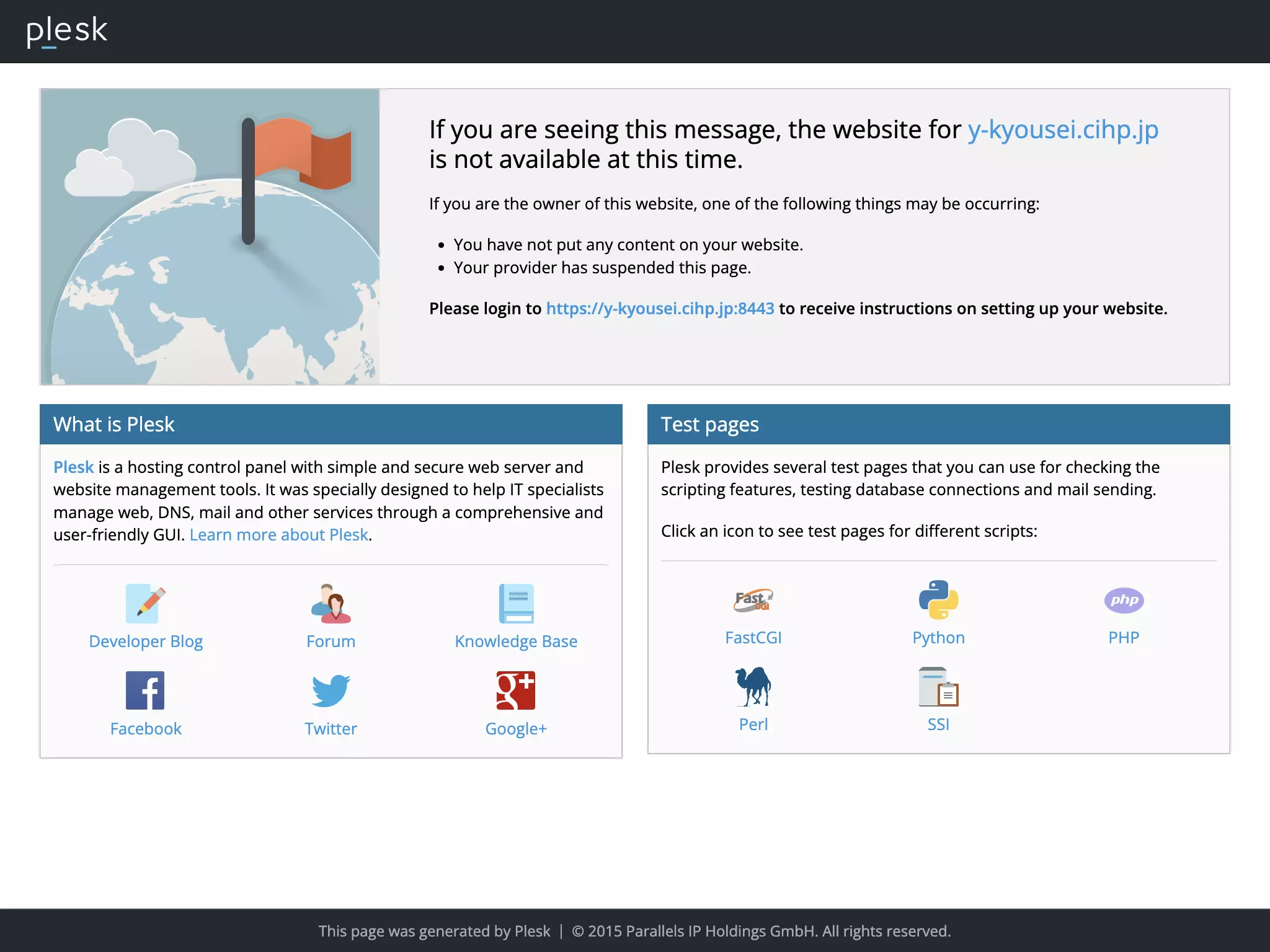
Task: Click 'Your provider has suspended this page' bullet
Action: tap(602, 268)
